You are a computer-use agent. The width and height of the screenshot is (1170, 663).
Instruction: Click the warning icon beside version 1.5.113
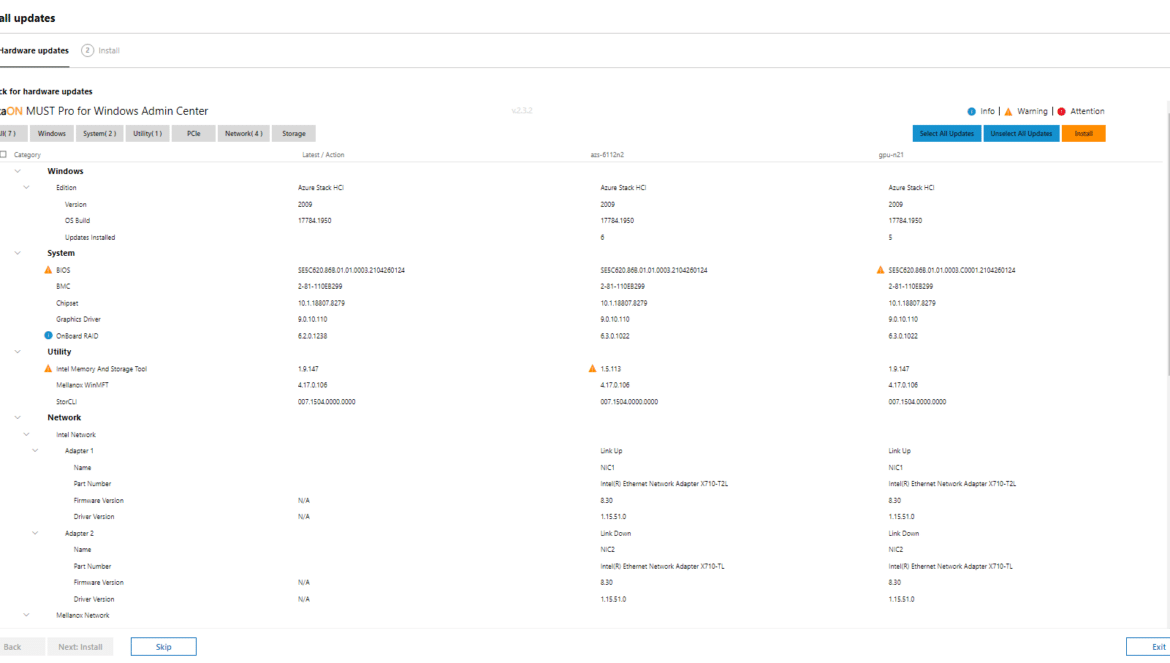coord(592,368)
